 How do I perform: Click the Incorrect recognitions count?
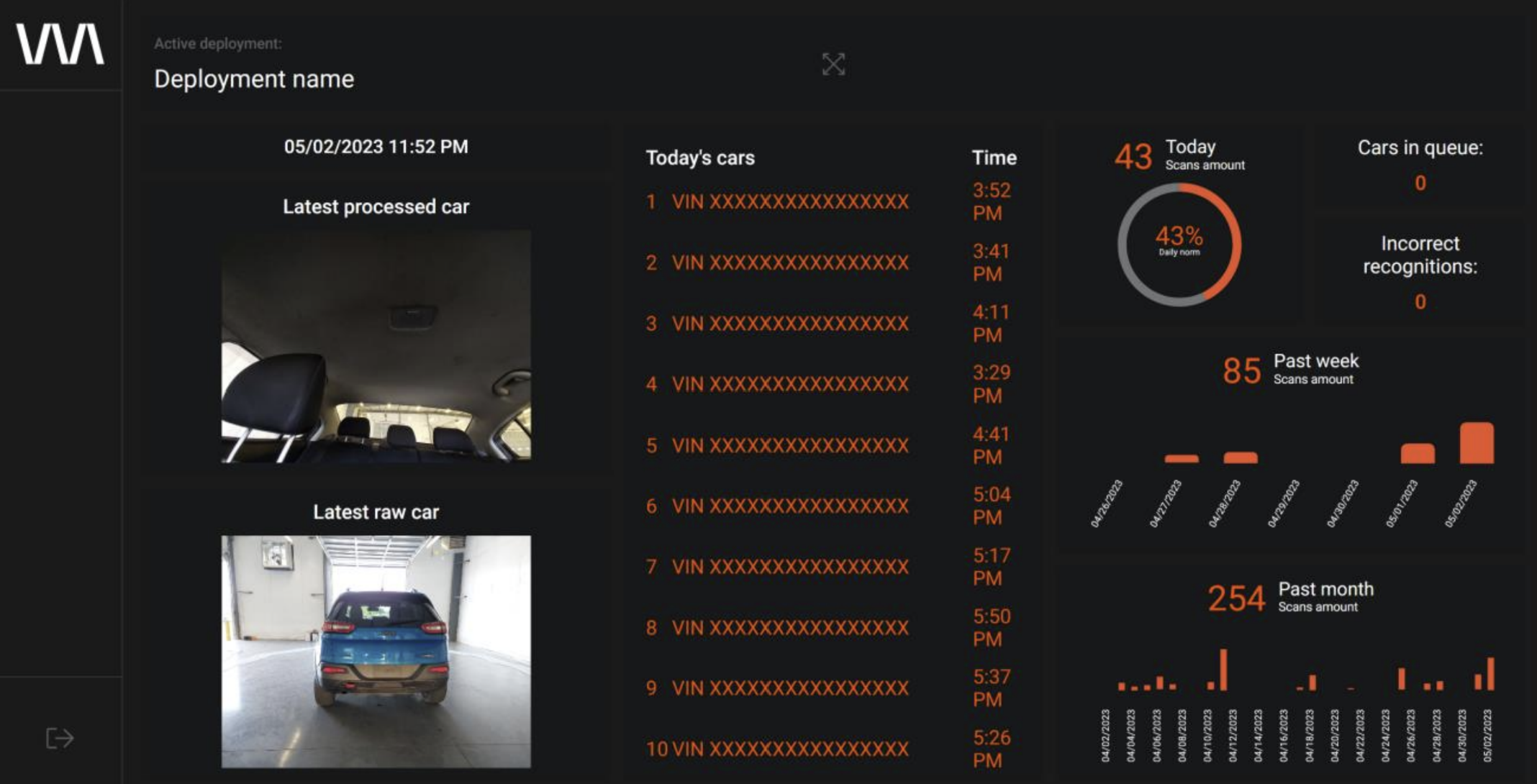1420,301
